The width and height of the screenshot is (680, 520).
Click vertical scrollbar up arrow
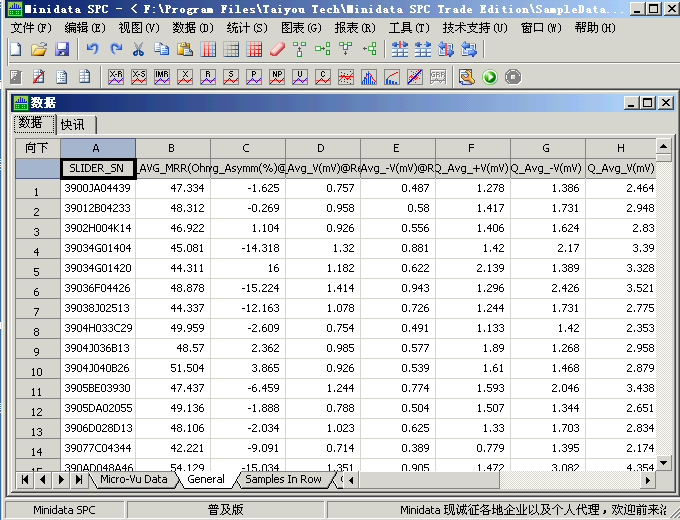click(664, 146)
